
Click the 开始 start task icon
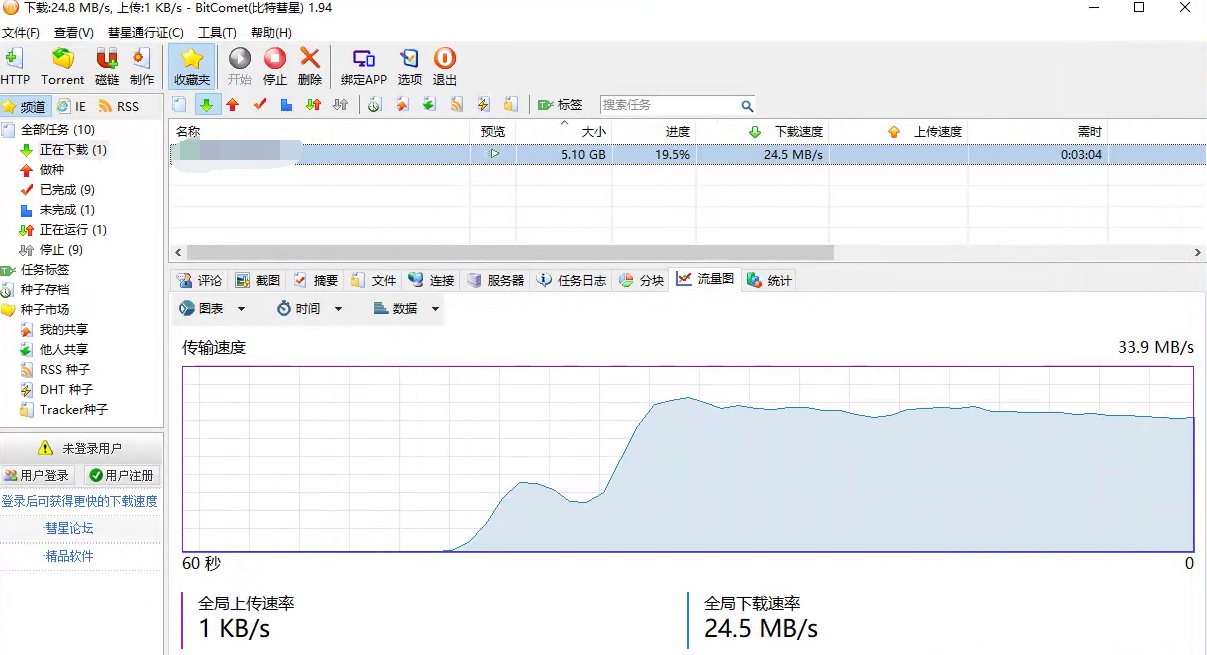240,67
